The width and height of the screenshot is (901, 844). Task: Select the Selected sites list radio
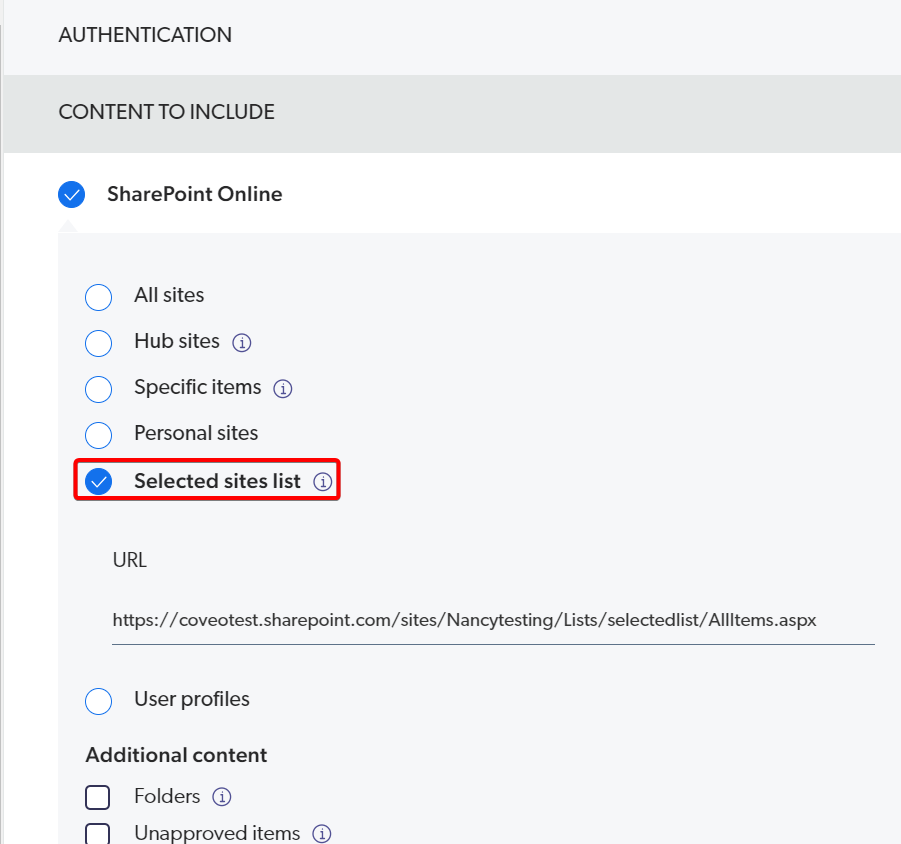[98, 482]
